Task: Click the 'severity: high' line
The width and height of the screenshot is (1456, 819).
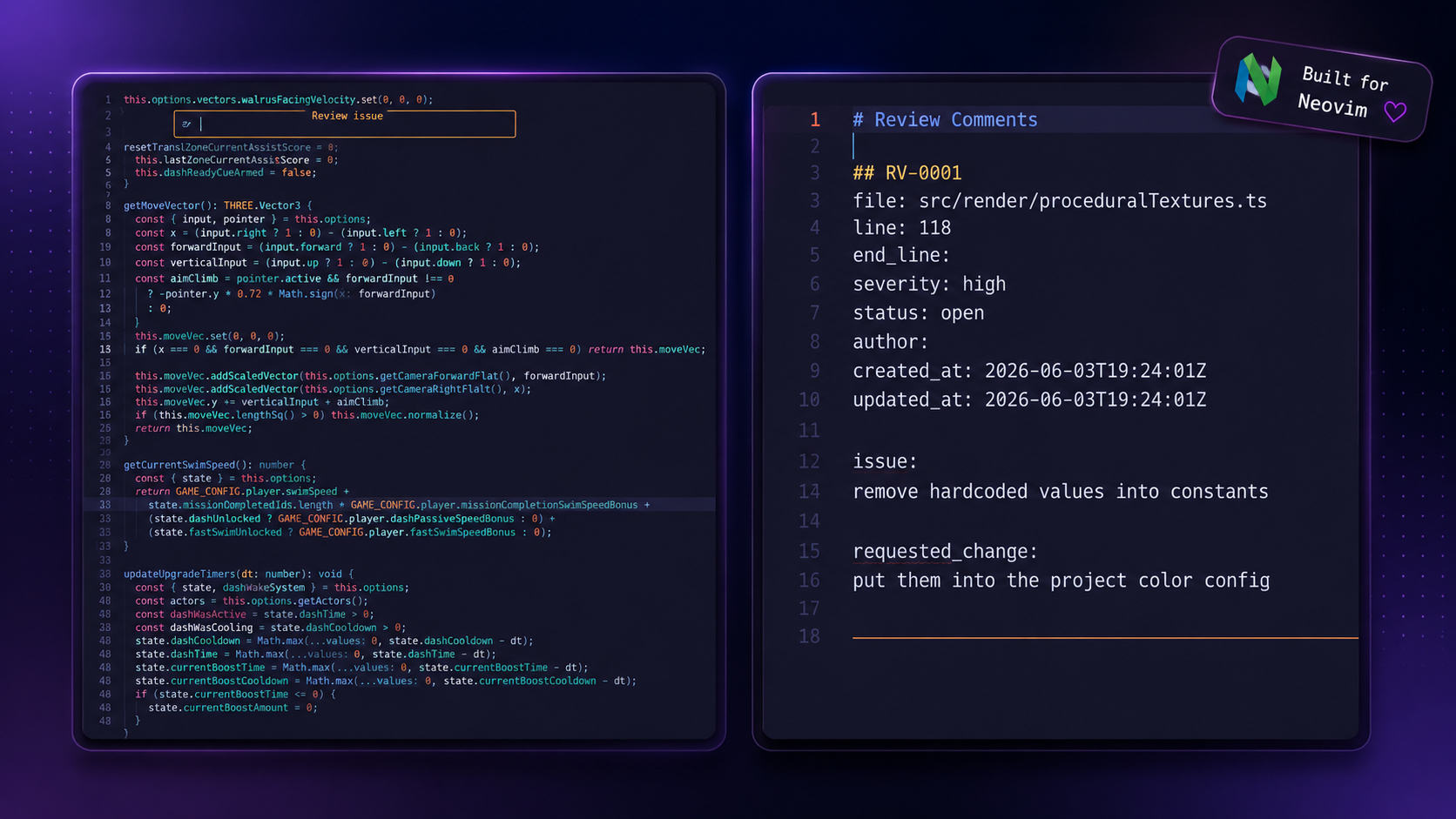Action: pos(929,285)
